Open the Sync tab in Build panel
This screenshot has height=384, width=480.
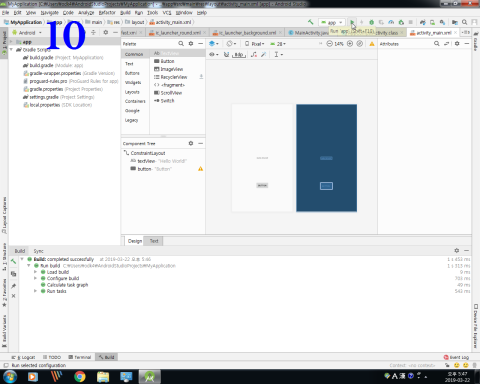[38, 251]
